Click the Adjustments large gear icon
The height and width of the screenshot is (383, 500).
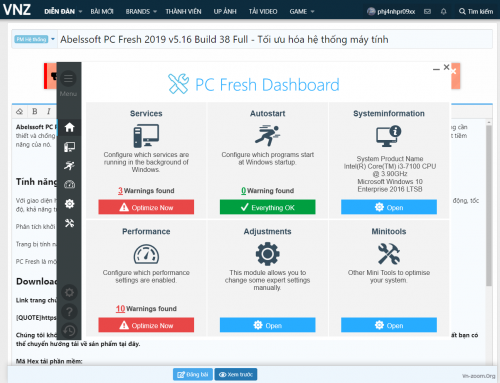point(267,254)
